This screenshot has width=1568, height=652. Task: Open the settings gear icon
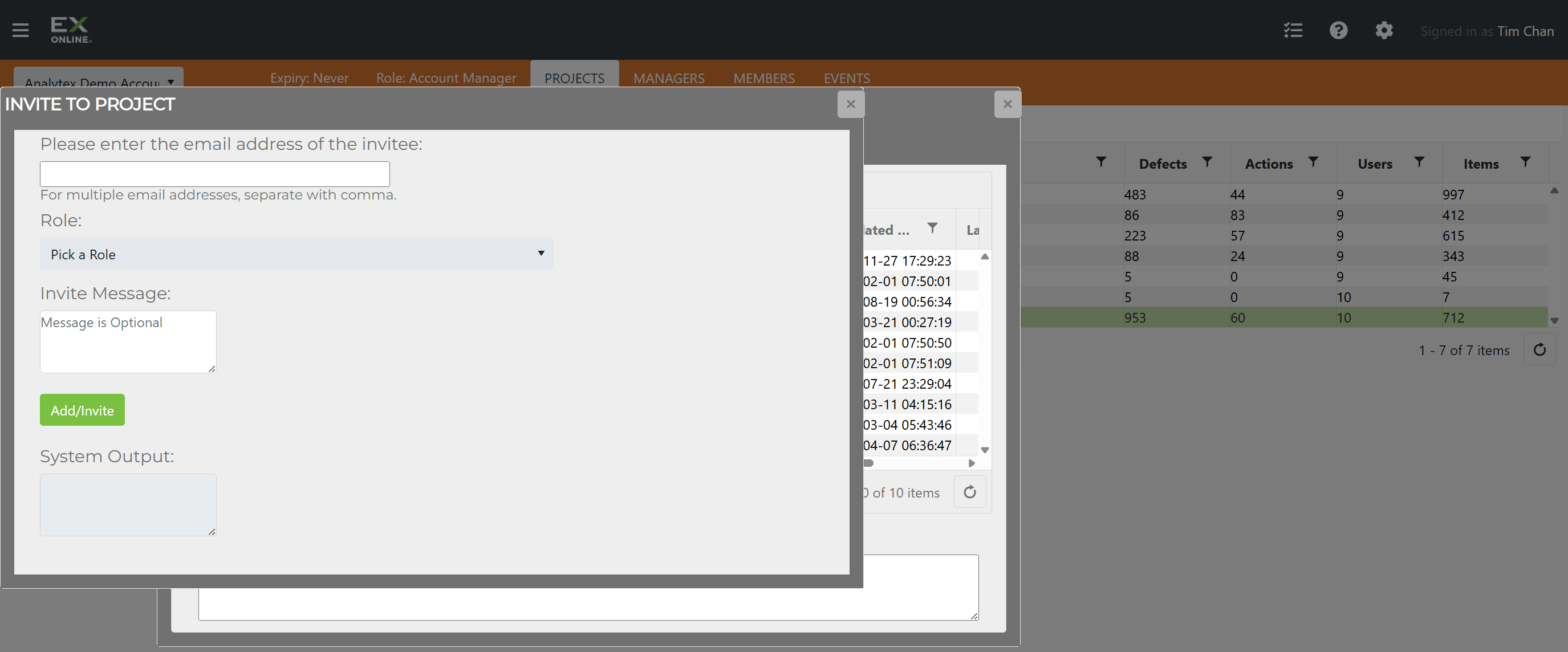coord(1384,30)
